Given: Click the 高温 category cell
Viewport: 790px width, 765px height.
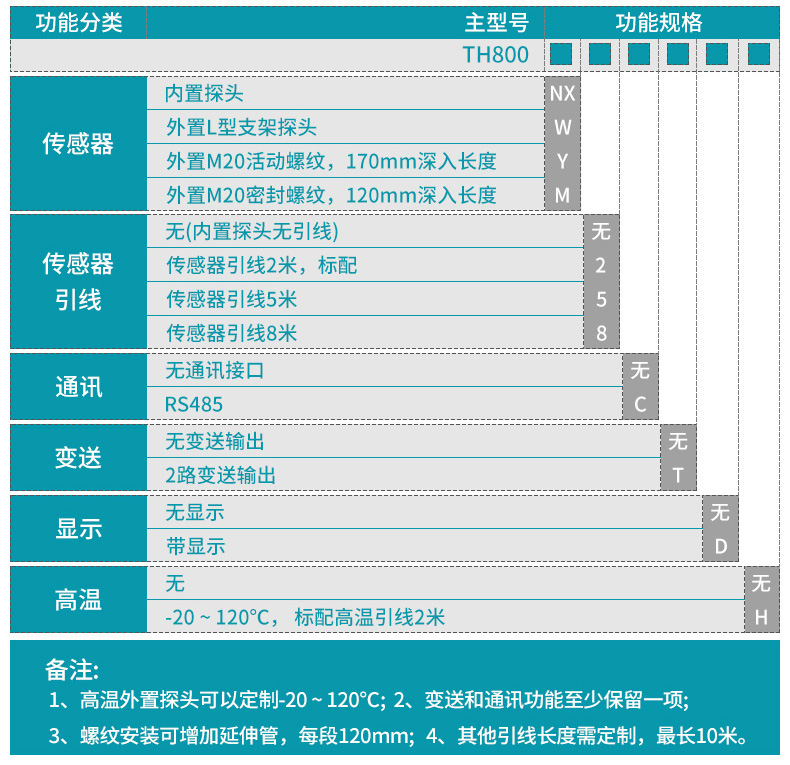Looking at the screenshot, I should (x=78, y=600).
